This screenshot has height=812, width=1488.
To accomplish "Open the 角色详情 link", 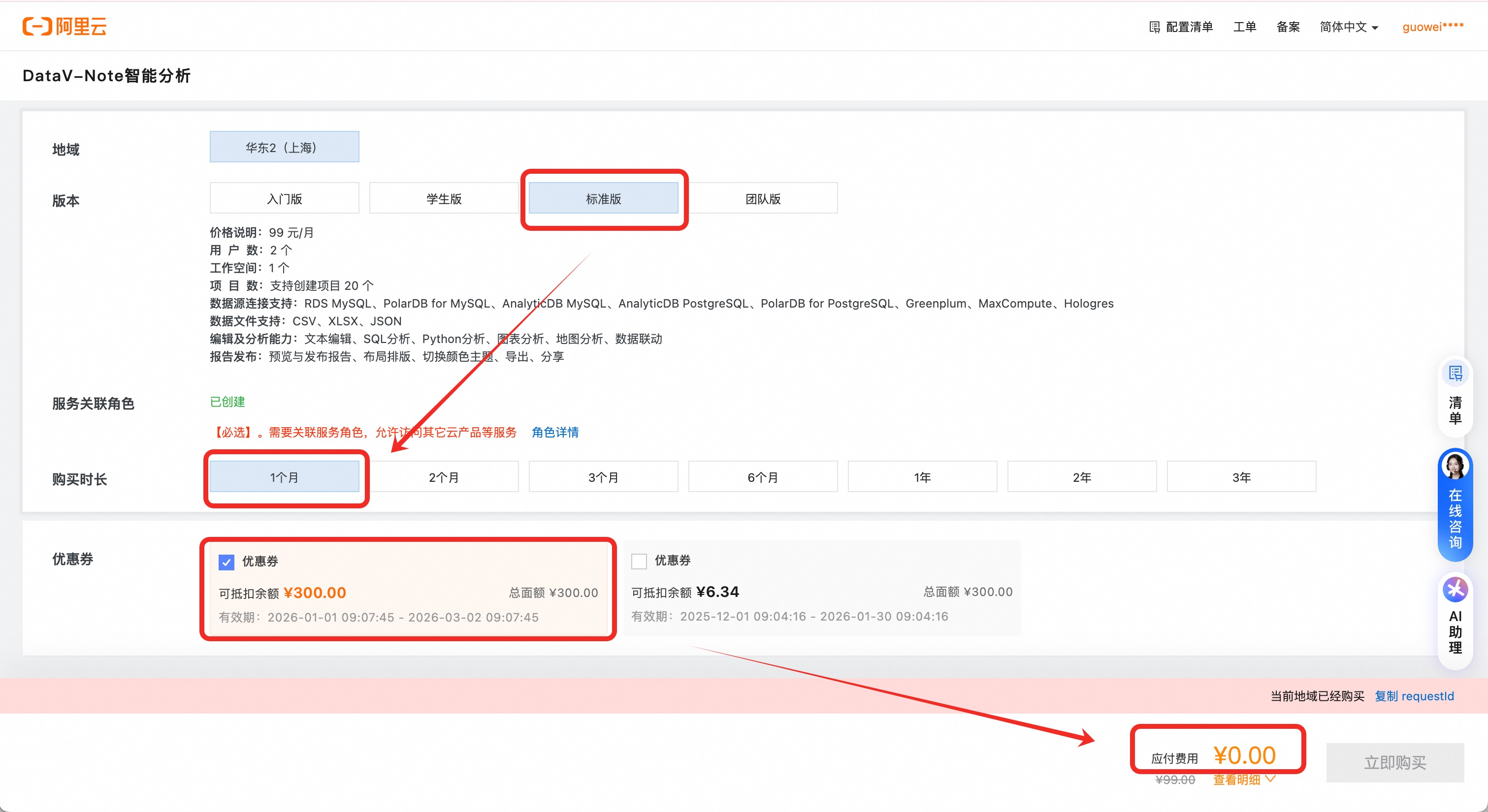I will (554, 432).
